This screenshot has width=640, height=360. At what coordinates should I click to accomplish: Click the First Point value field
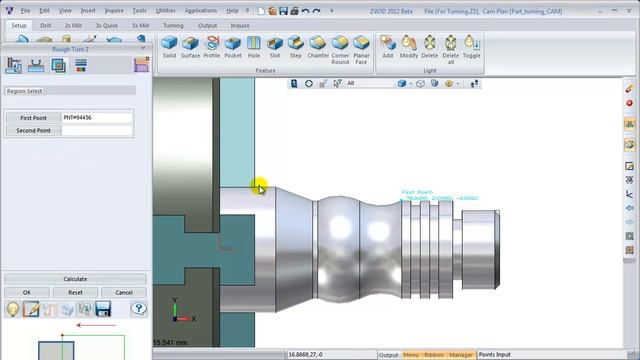click(x=97, y=118)
